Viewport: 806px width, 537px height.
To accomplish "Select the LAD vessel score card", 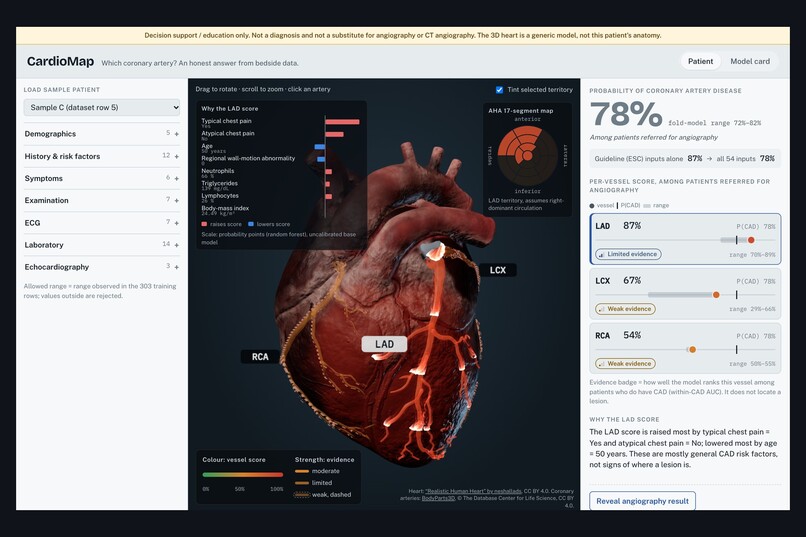I will [685, 239].
